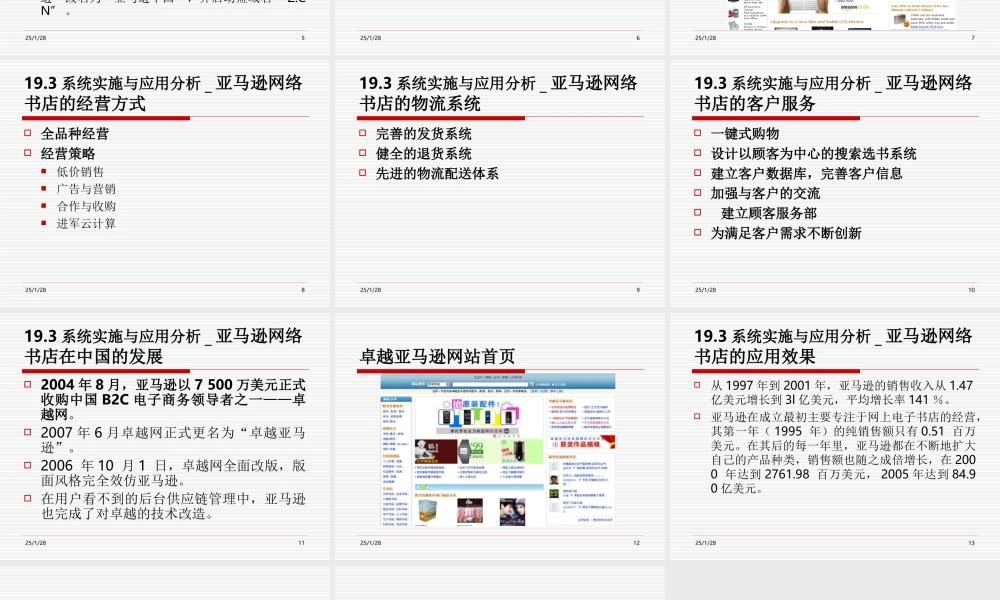Click the search magnifier icon on the Joyo homepage
Image resolution: width=1000 pixels, height=600 pixels.
(531, 384)
